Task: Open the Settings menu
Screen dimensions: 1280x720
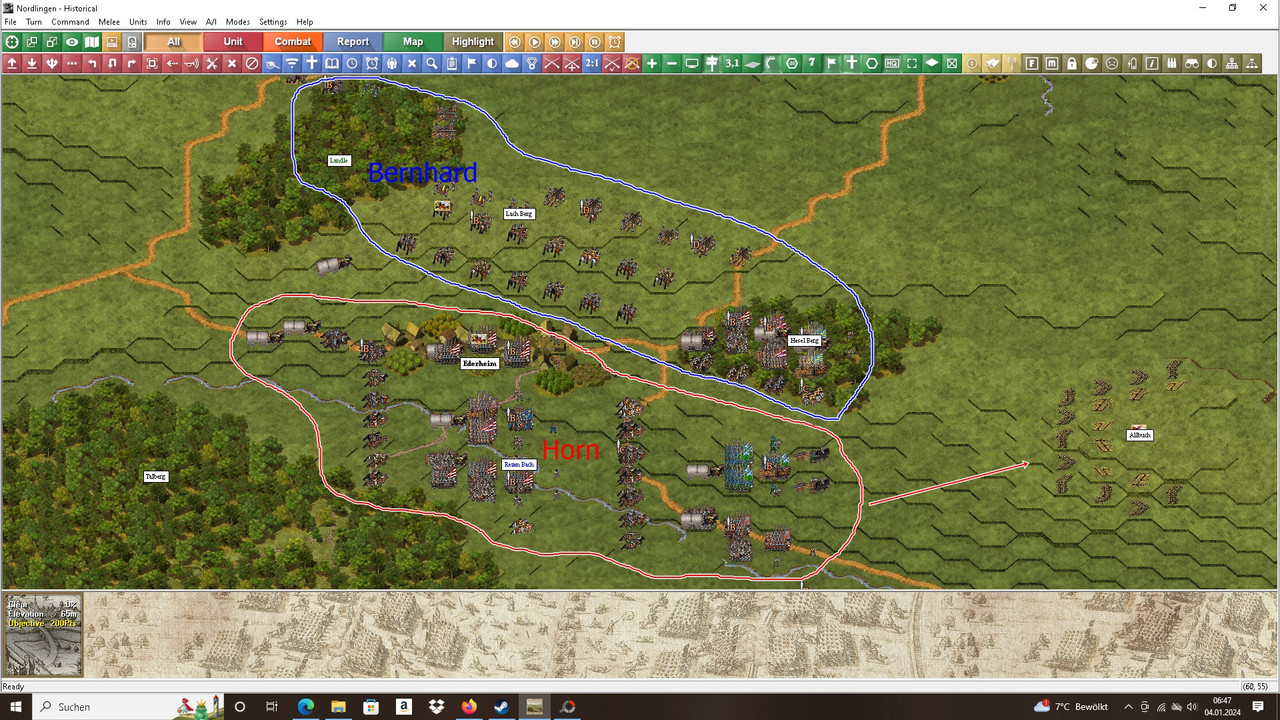Action: point(273,22)
